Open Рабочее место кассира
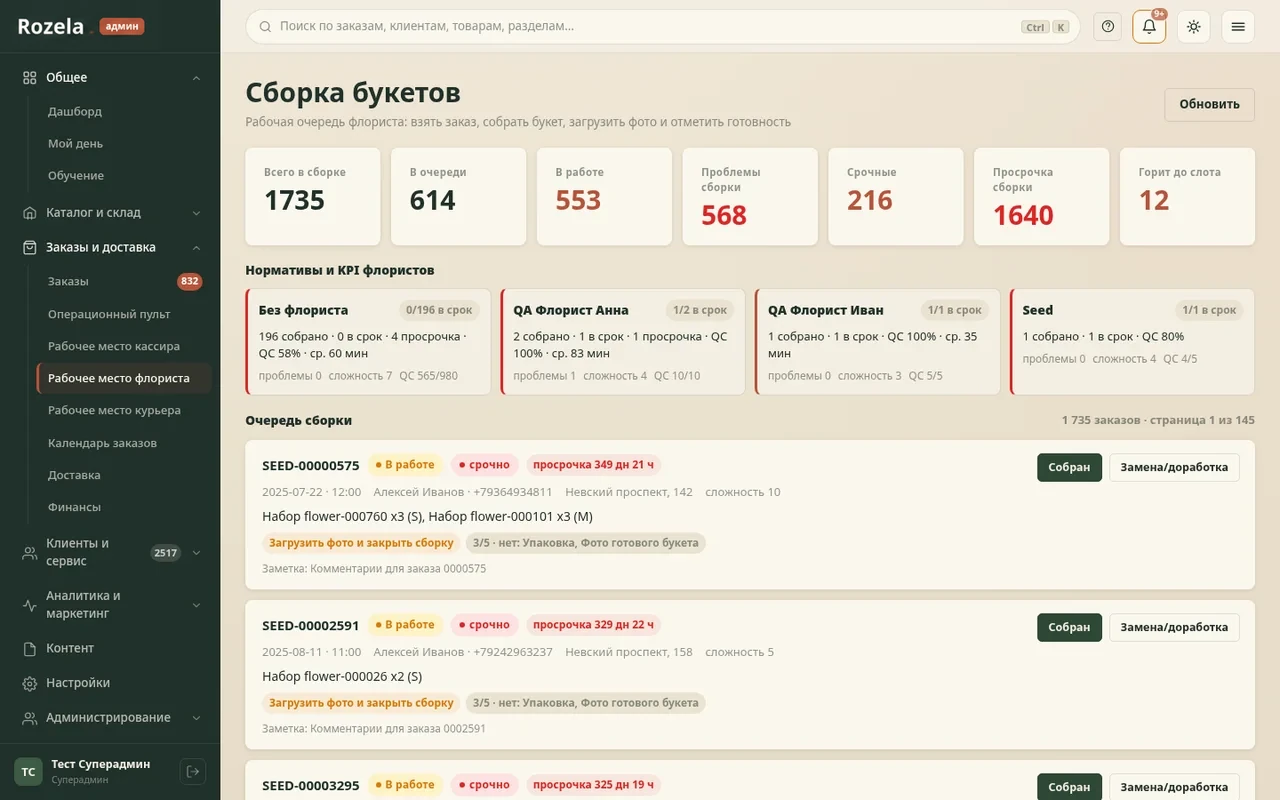This screenshot has width=1280, height=800. coord(124,346)
